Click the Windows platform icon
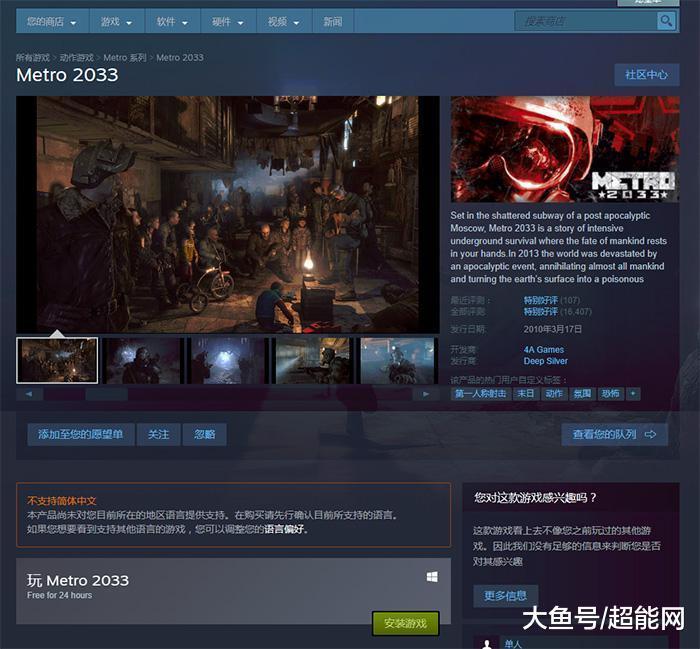Image resolution: width=700 pixels, height=649 pixels. (x=432, y=577)
